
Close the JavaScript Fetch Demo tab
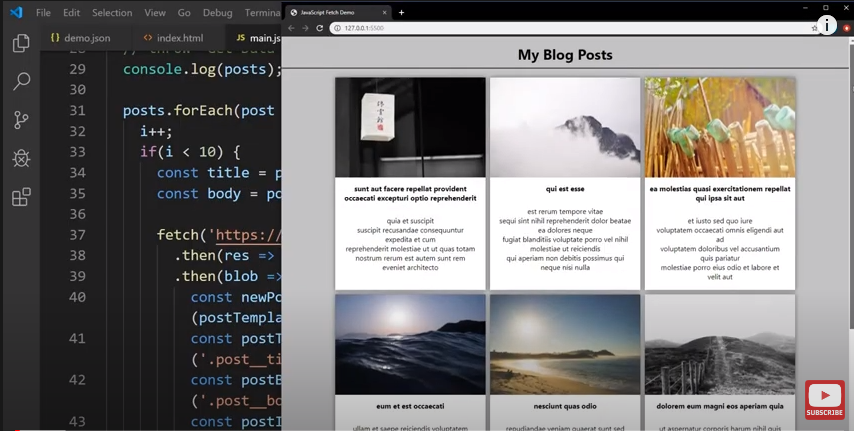385,13
